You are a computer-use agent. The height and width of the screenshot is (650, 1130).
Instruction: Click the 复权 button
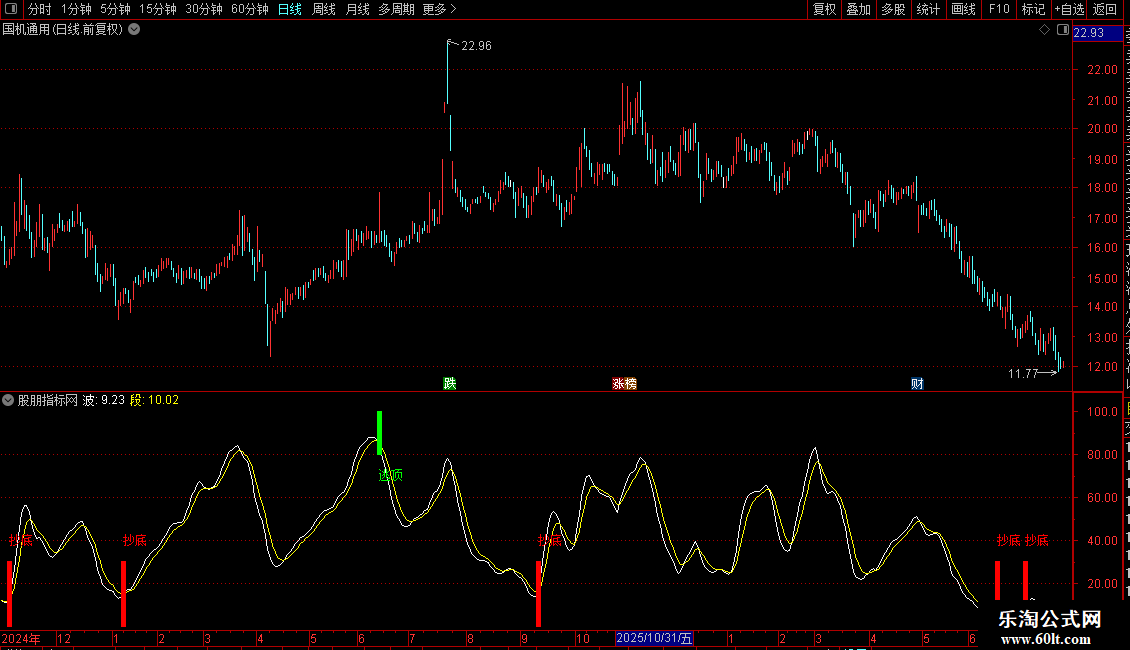pyautogui.click(x=824, y=9)
